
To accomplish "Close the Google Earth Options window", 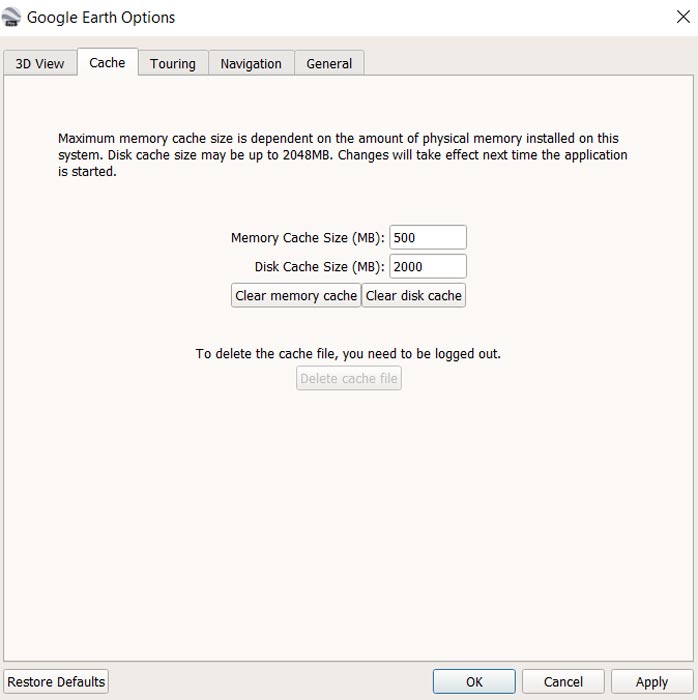I will click(x=683, y=17).
